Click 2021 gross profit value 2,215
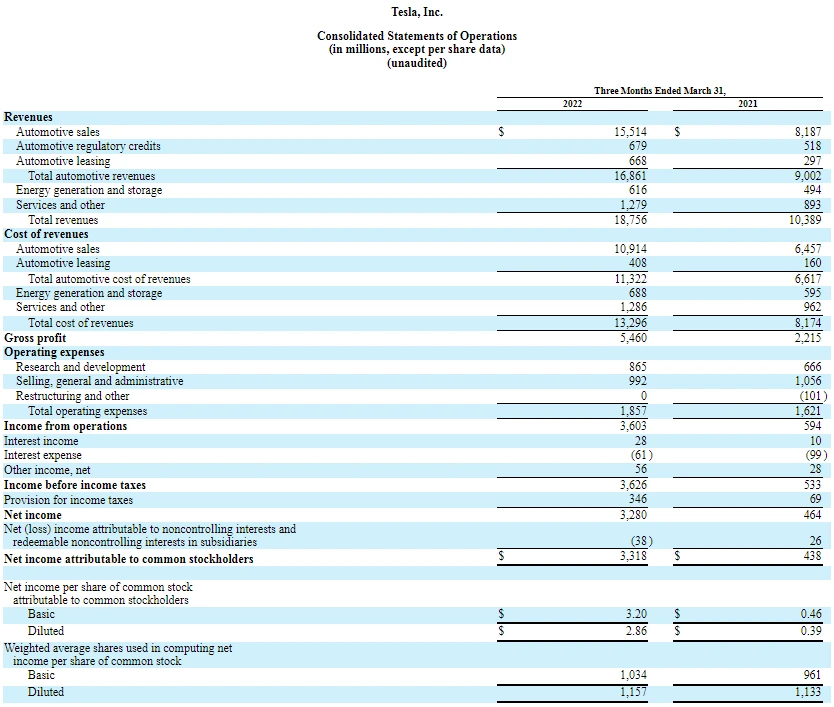Image resolution: width=834 pixels, height=707 pixels. tap(808, 338)
